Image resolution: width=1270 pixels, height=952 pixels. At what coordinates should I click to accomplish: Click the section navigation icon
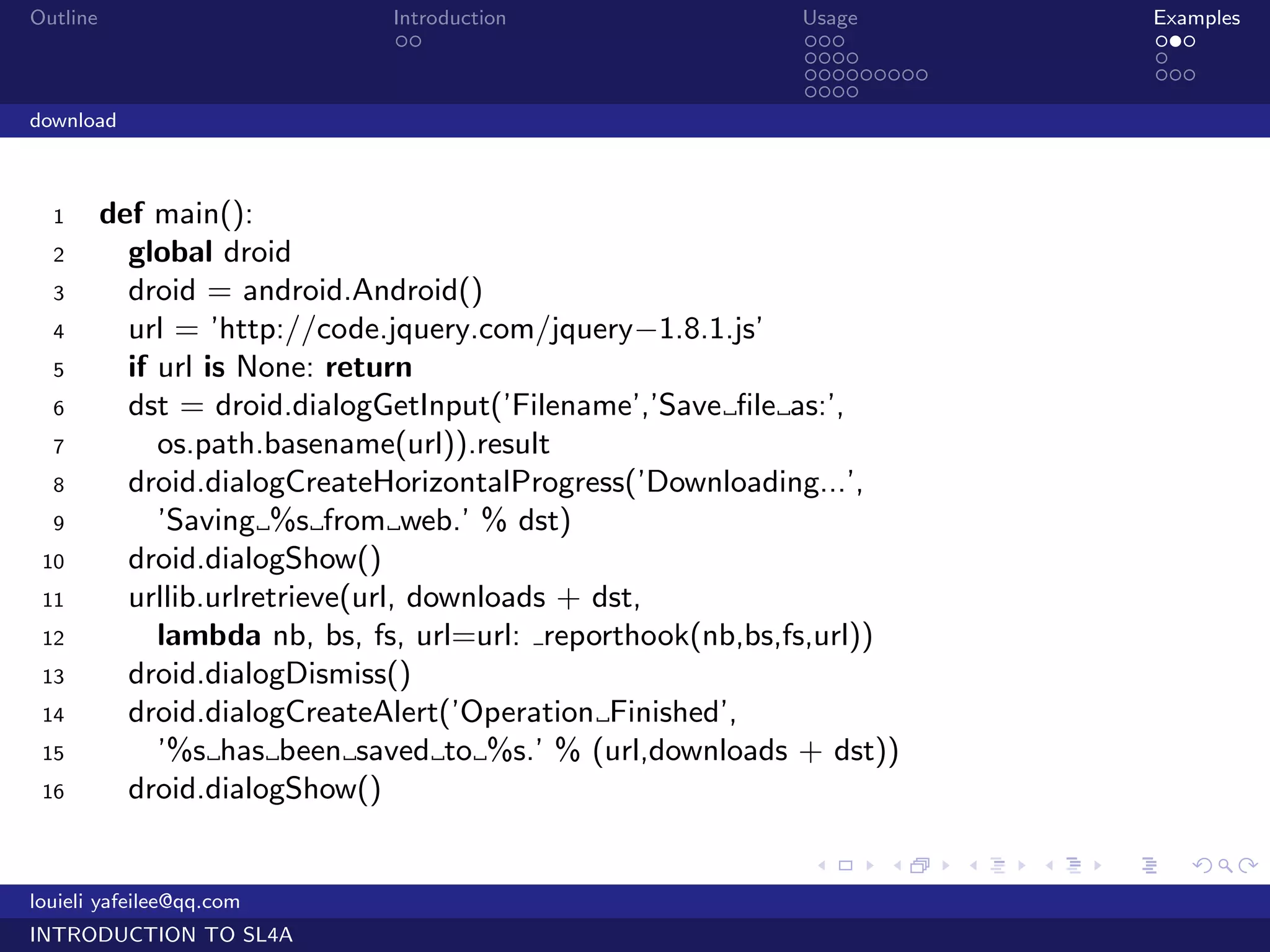(1073, 865)
